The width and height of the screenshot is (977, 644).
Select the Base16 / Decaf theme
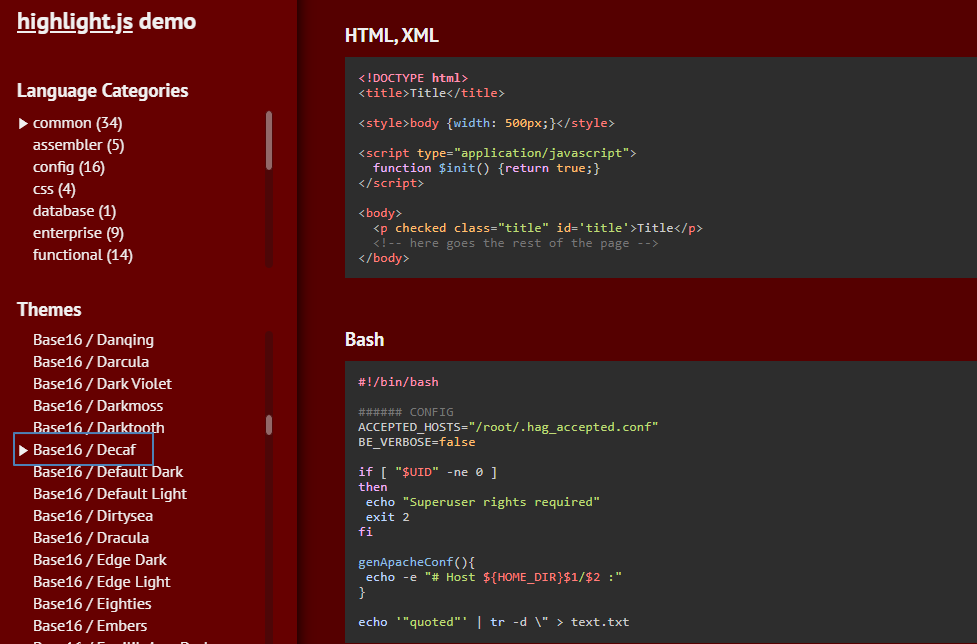click(x=84, y=450)
